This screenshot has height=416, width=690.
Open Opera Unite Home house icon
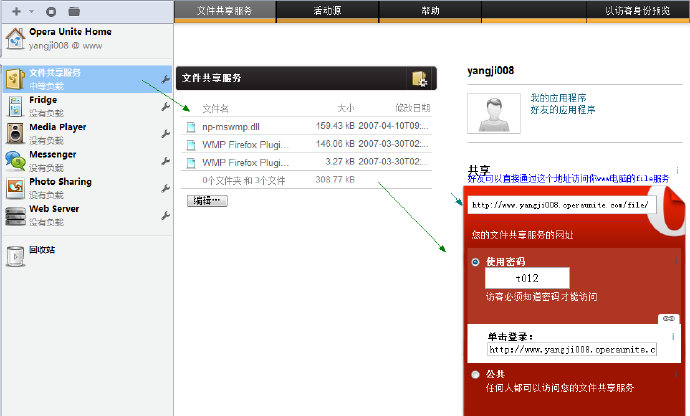pyautogui.click(x=15, y=39)
